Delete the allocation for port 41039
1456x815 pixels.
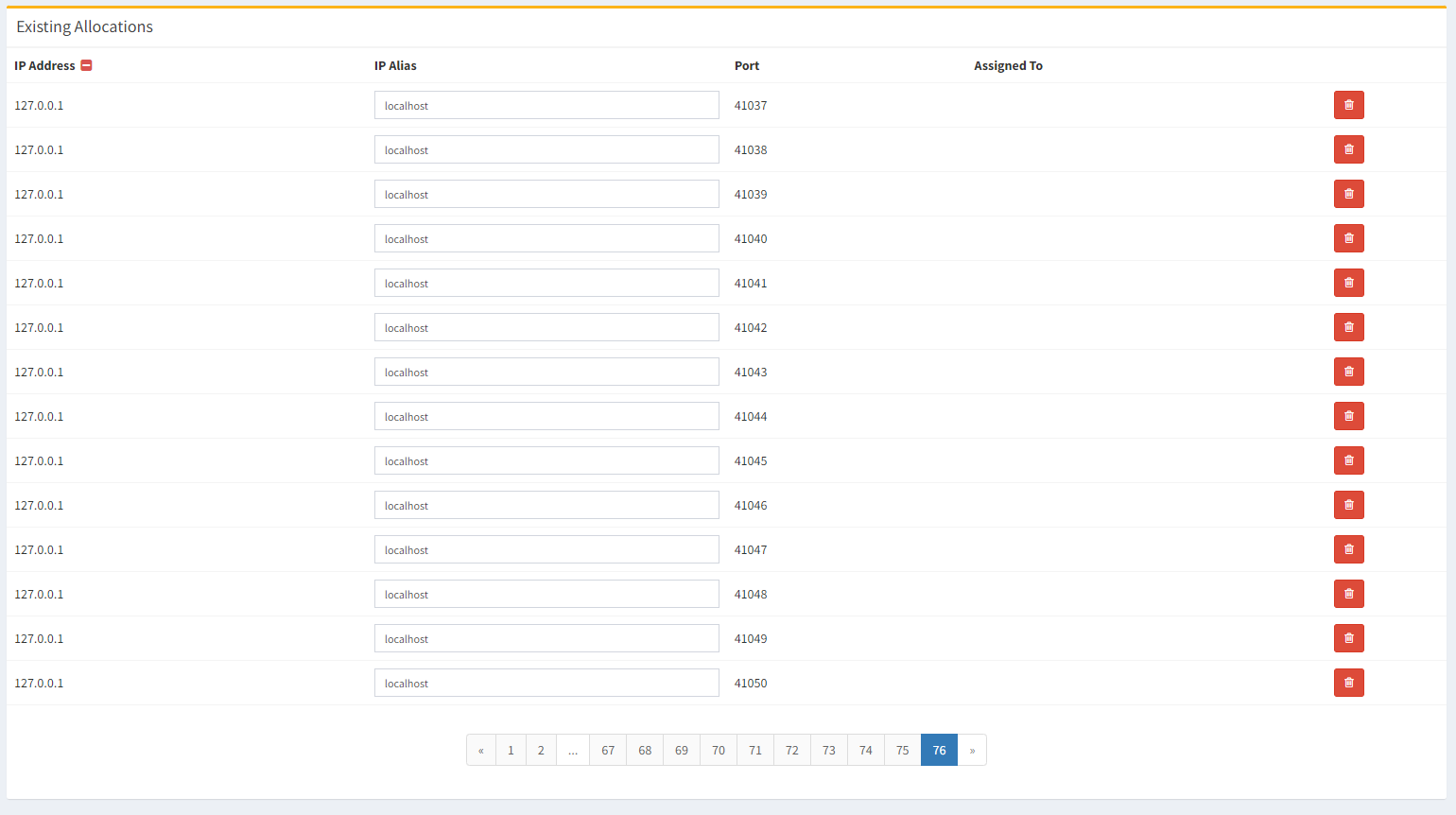[x=1348, y=194]
